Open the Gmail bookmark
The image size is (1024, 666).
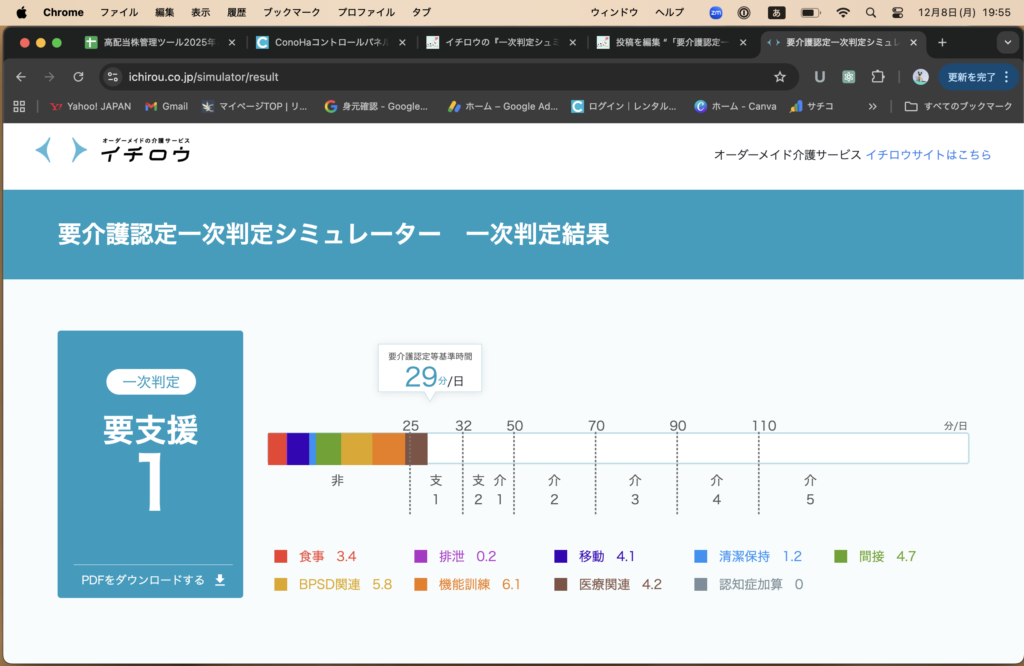pyautogui.click(x=166, y=106)
